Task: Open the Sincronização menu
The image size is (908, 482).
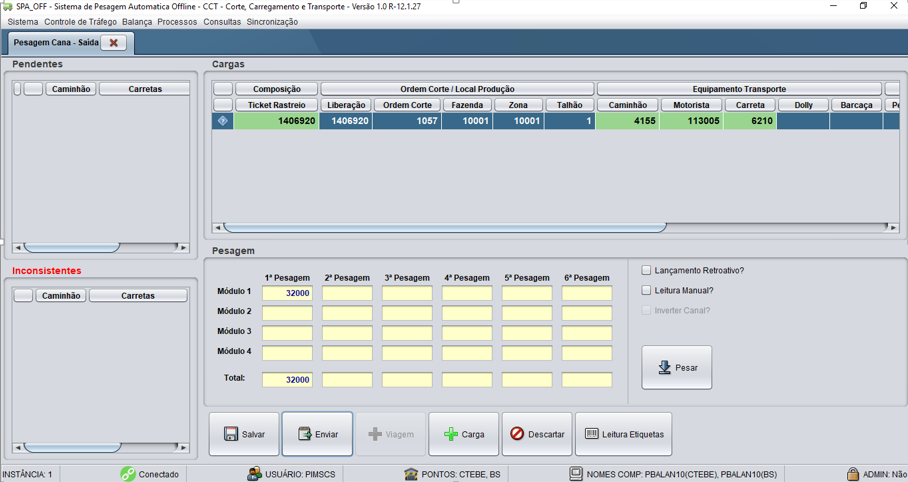Action: [272, 21]
